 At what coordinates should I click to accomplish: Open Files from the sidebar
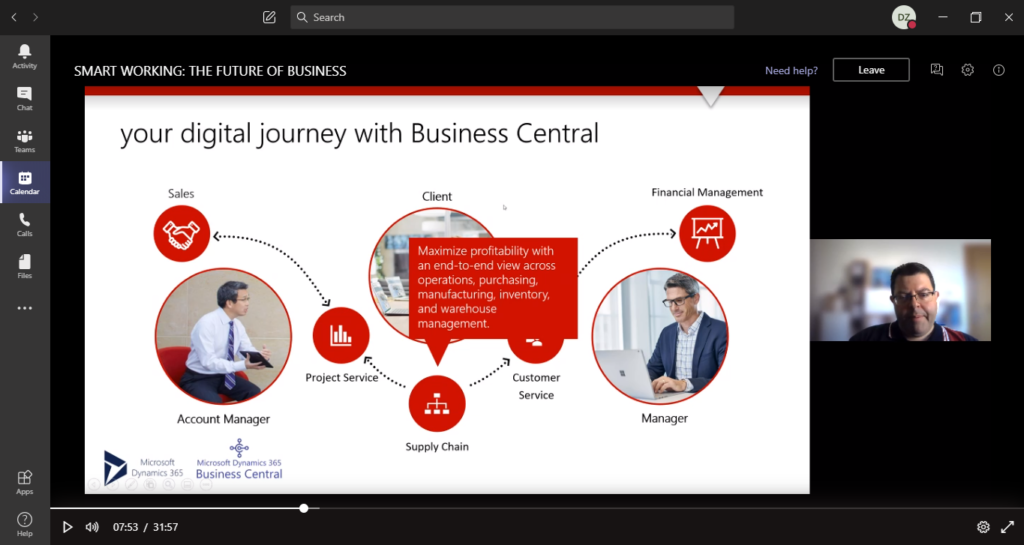[x=24, y=266]
